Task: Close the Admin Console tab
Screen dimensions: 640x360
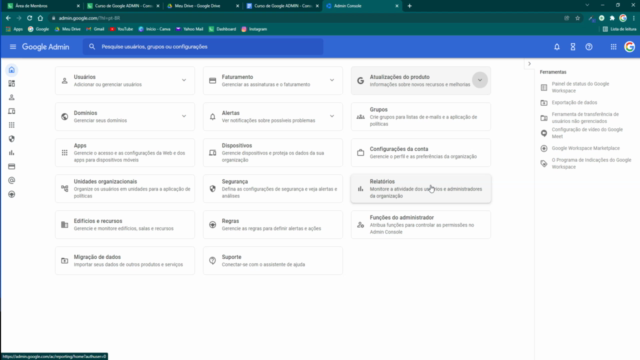Action: tap(397, 6)
